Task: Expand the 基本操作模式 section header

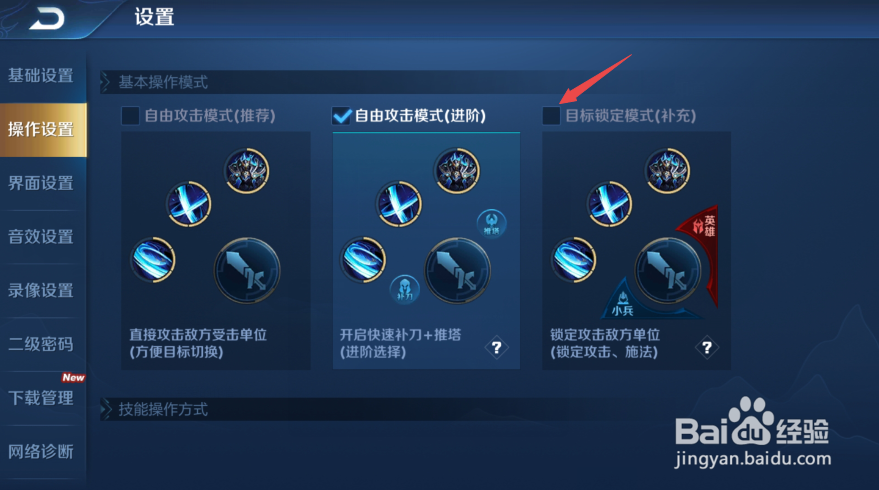Action: coord(163,82)
